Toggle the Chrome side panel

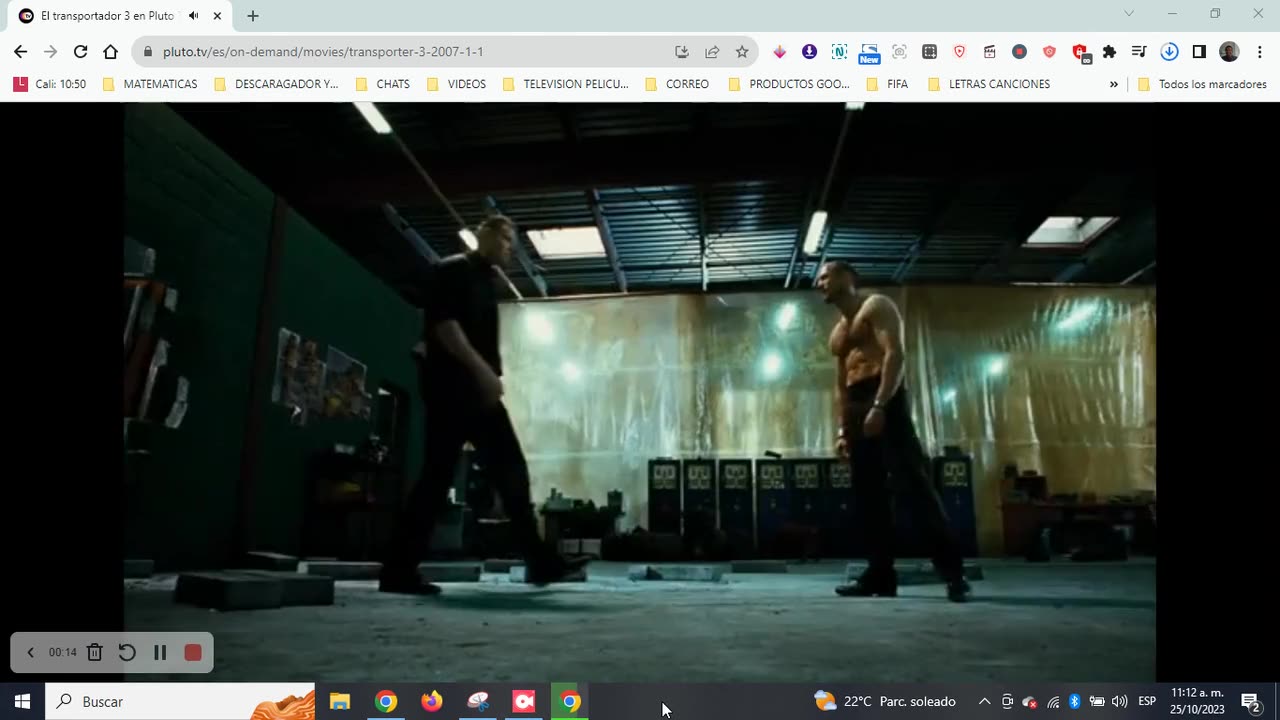click(x=1199, y=52)
